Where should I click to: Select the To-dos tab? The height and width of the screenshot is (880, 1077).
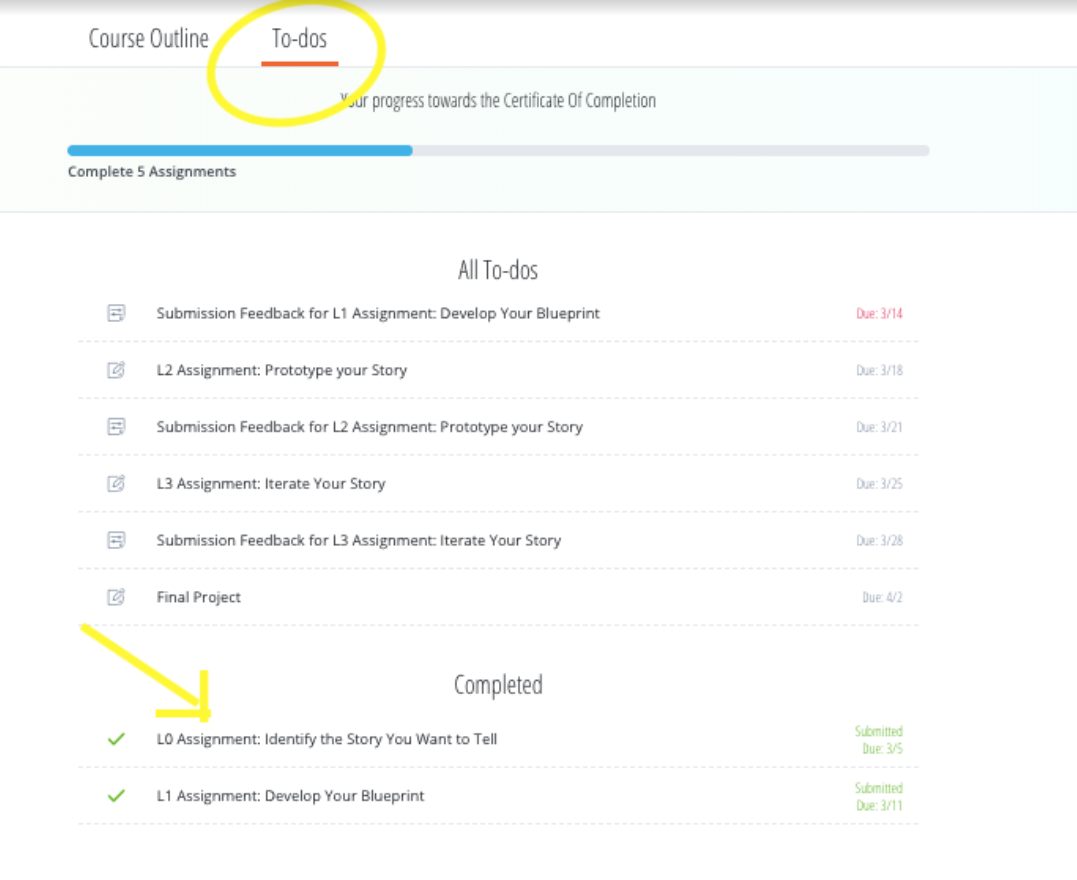tap(299, 40)
